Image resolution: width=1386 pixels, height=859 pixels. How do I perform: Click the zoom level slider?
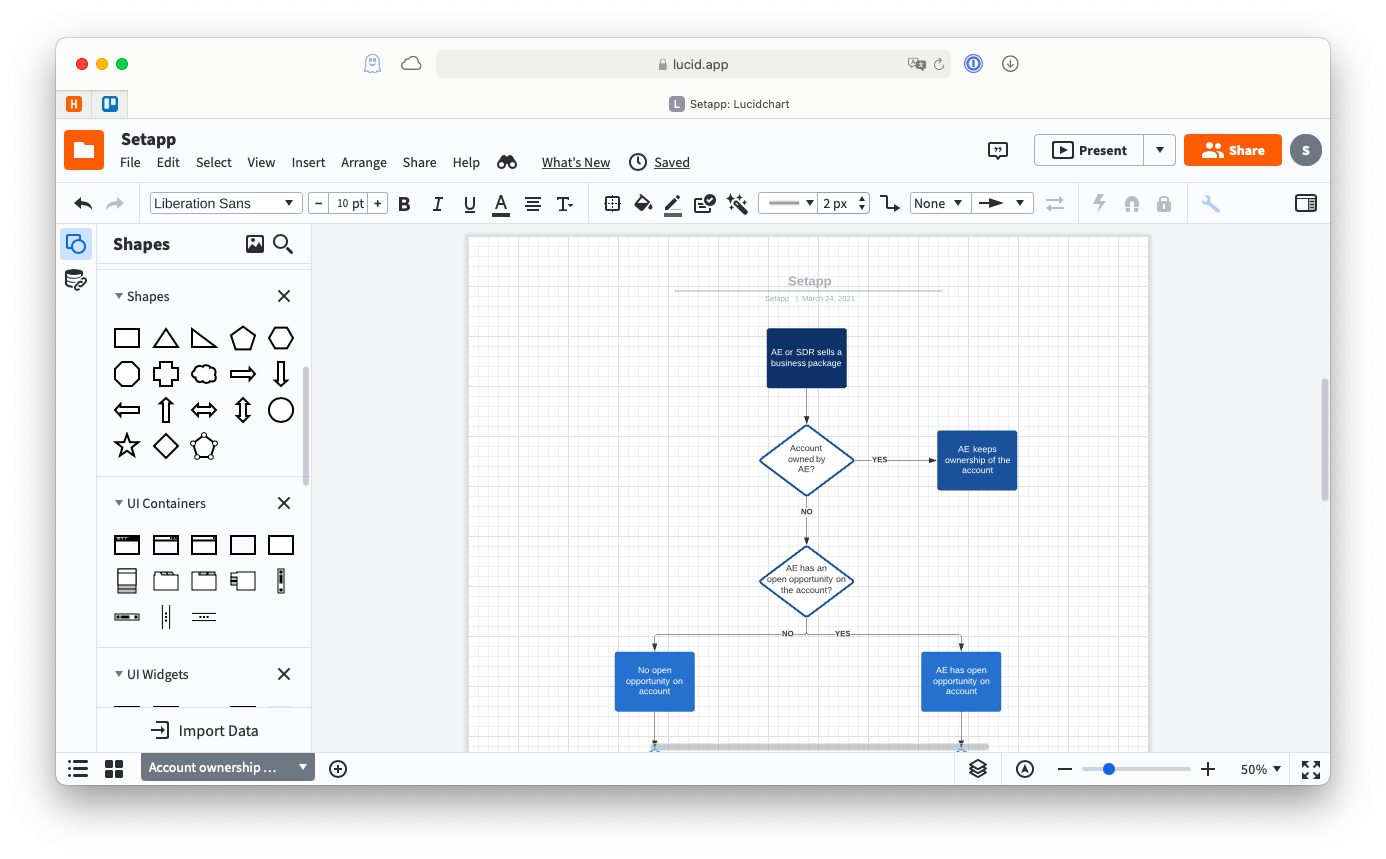click(1136, 769)
